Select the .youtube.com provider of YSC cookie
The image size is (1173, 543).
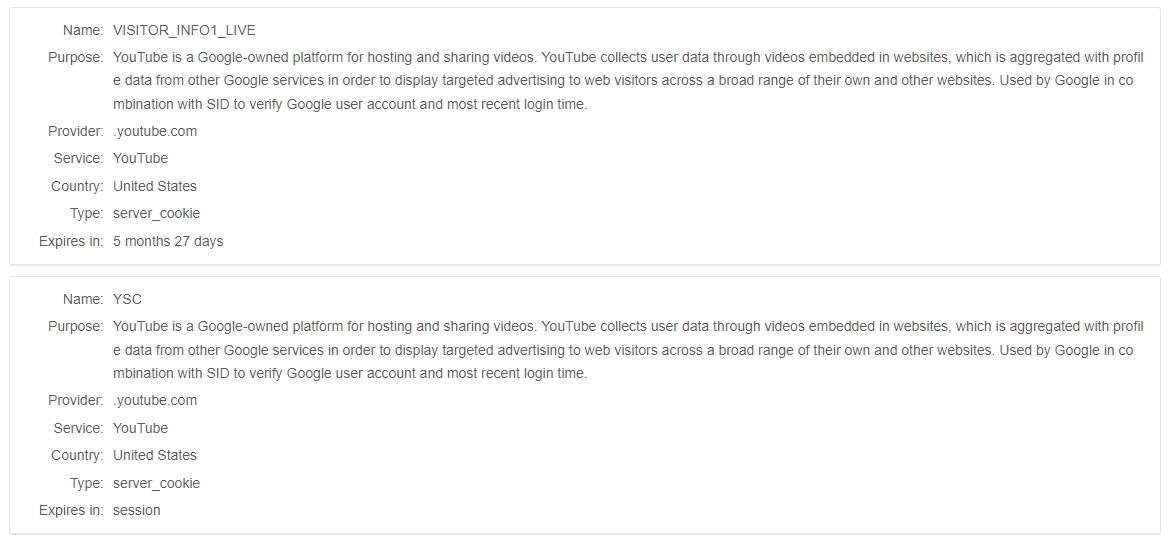coord(155,400)
